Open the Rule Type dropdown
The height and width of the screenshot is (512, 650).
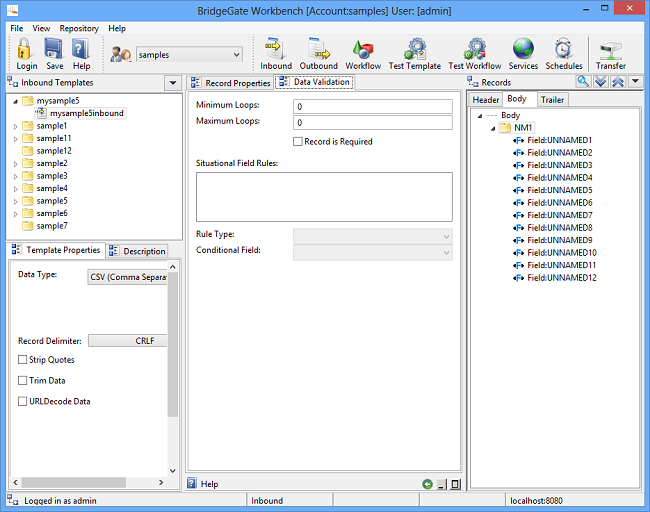(x=373, y=236)
